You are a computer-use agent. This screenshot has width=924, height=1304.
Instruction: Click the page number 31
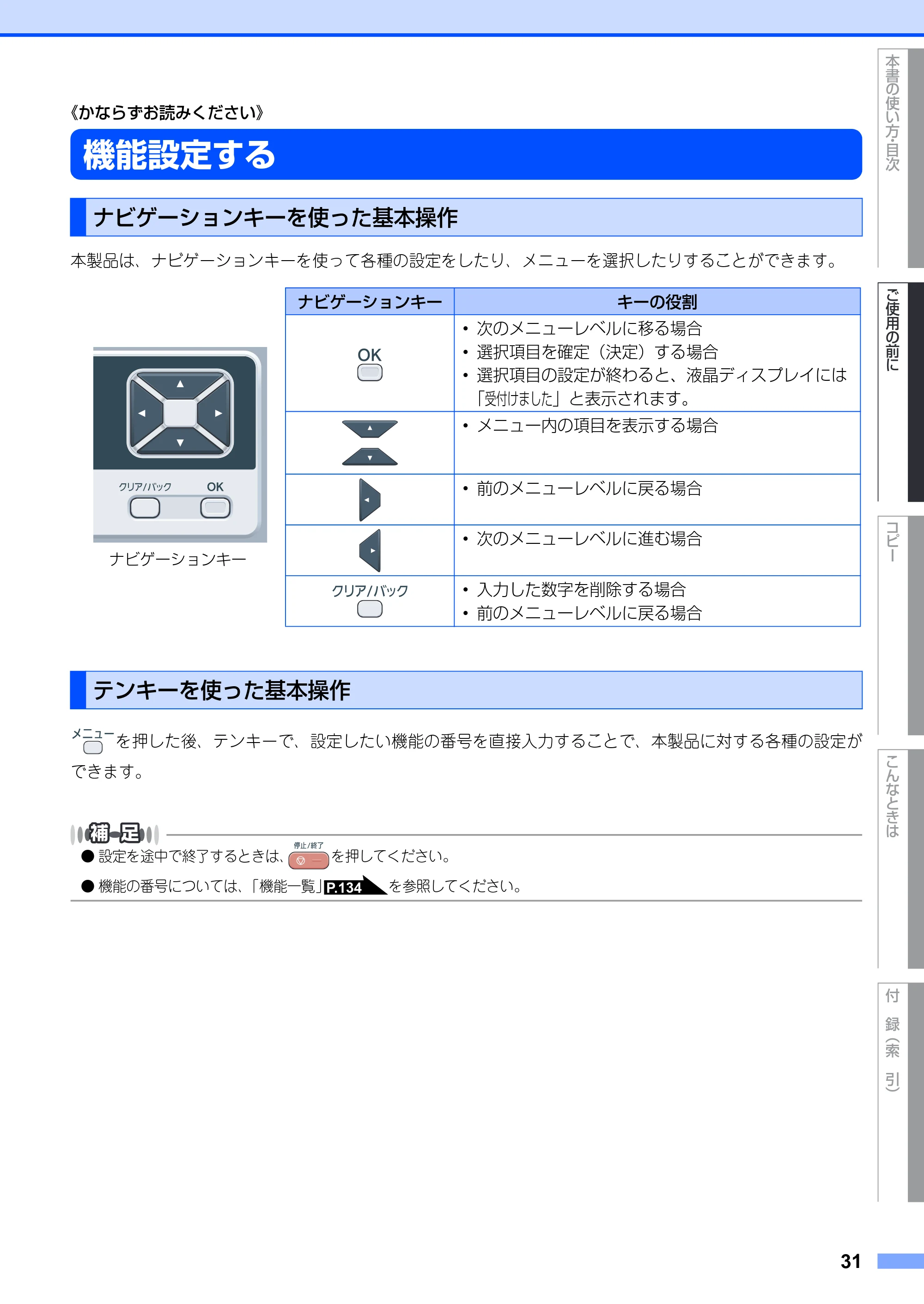[x=851, y=1261]
